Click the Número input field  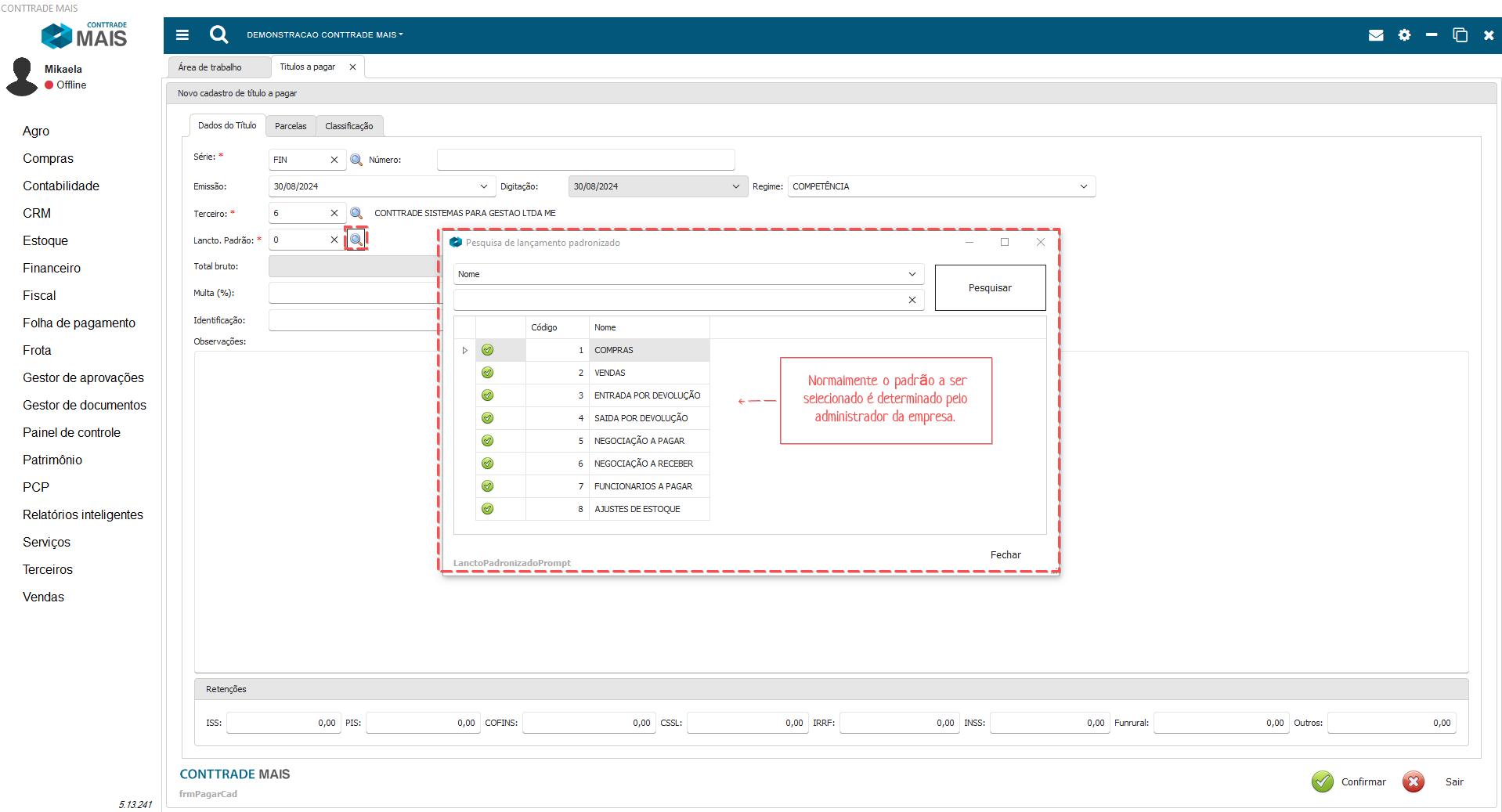(x=585, y=160)
